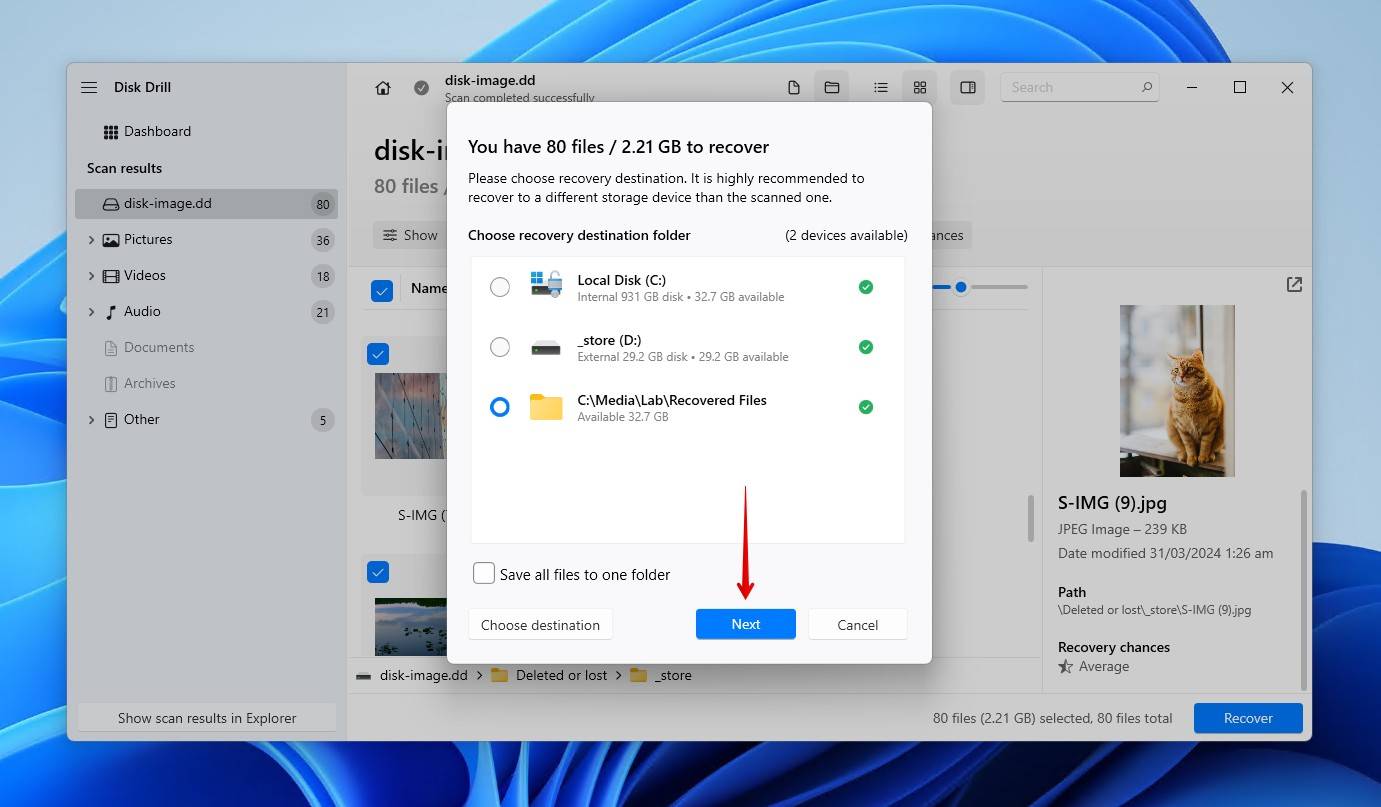Uncheck the second thumbnail's checkbox

(x=378, y=572)
